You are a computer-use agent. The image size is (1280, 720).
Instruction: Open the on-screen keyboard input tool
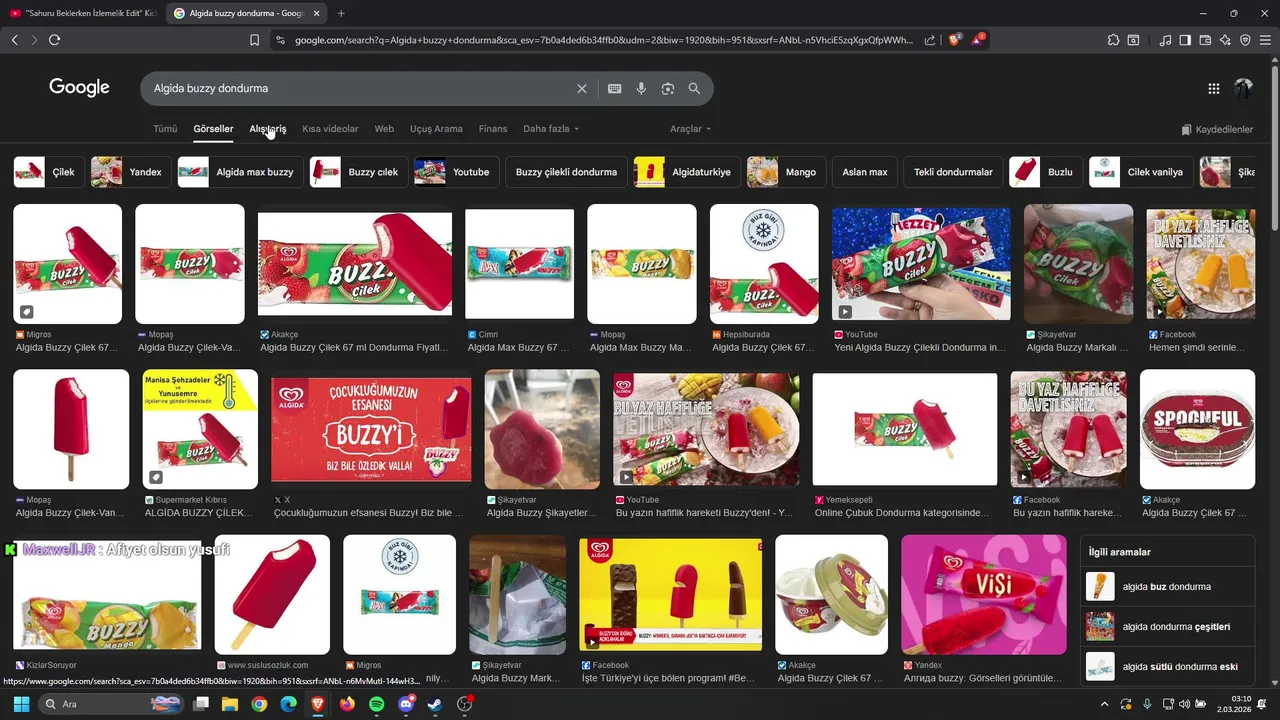click(615, 89)
